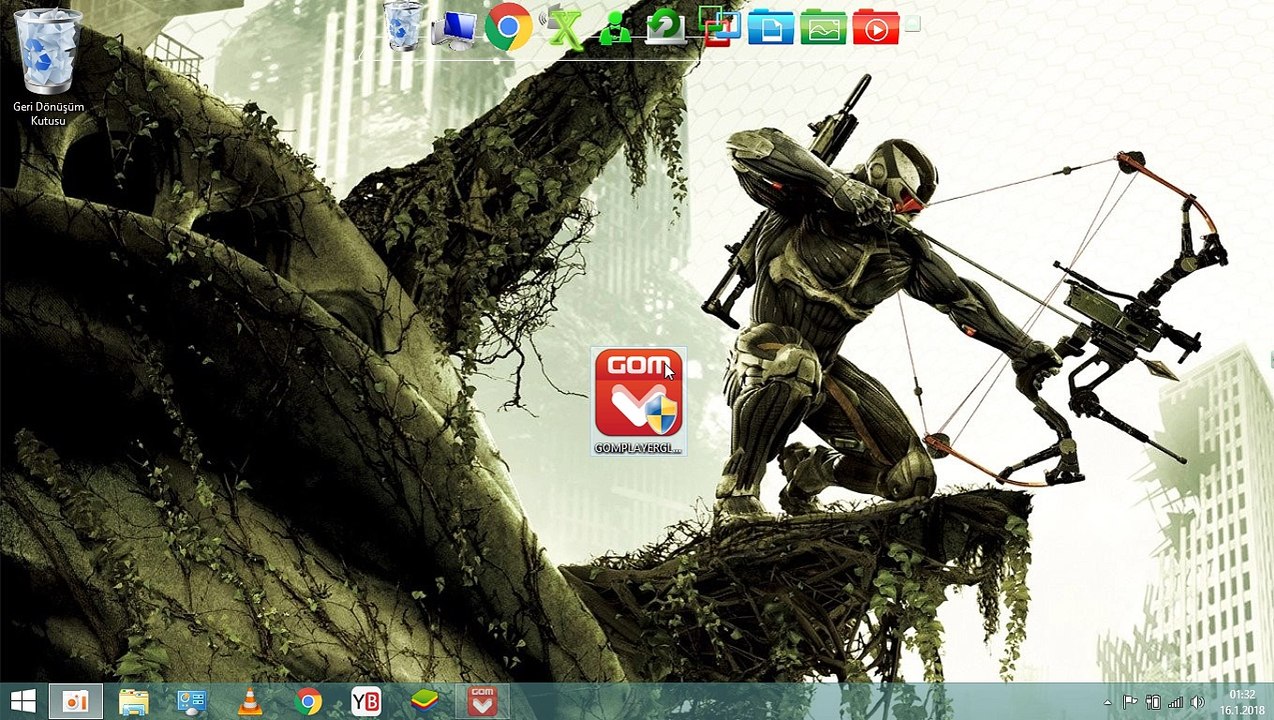Select the GOM Player setup file on desktop
The height and width of the screenshot is (720, 1274).
(x=639, y=401)
